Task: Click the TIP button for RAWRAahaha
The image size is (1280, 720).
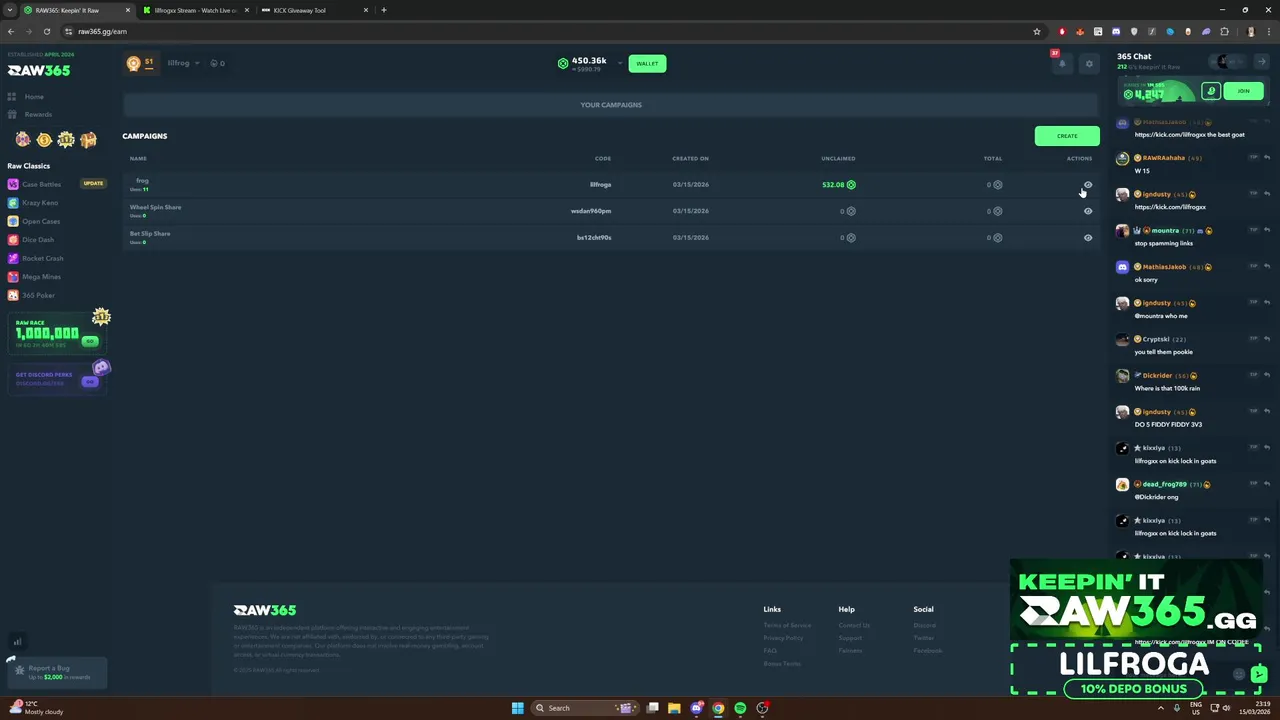Action: coord(1253,157)
